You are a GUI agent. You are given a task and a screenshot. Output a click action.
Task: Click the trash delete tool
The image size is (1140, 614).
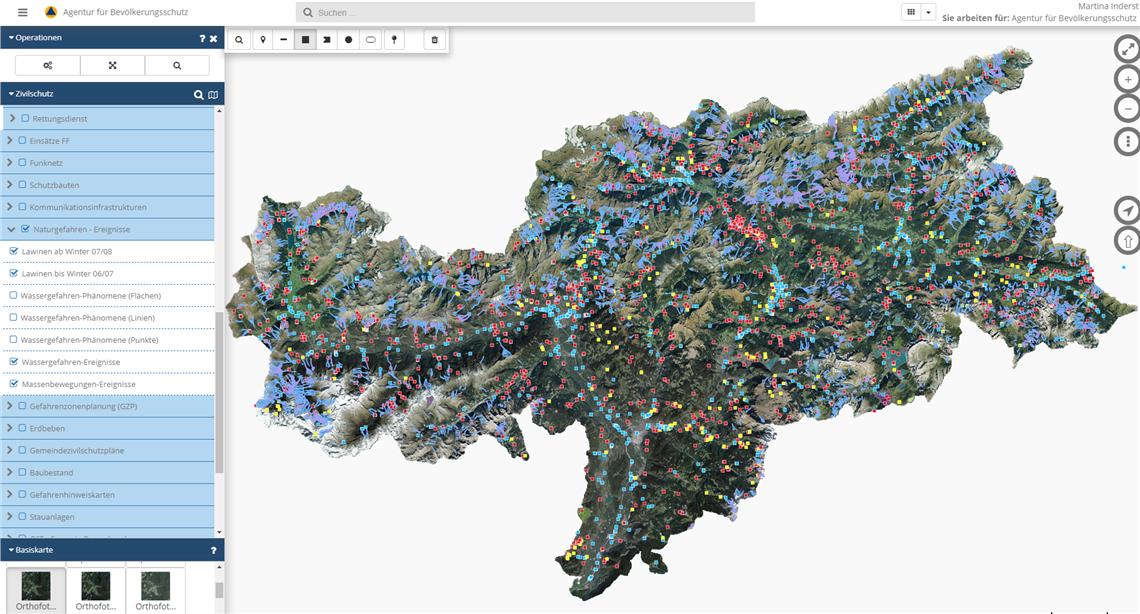coord(434,40)
